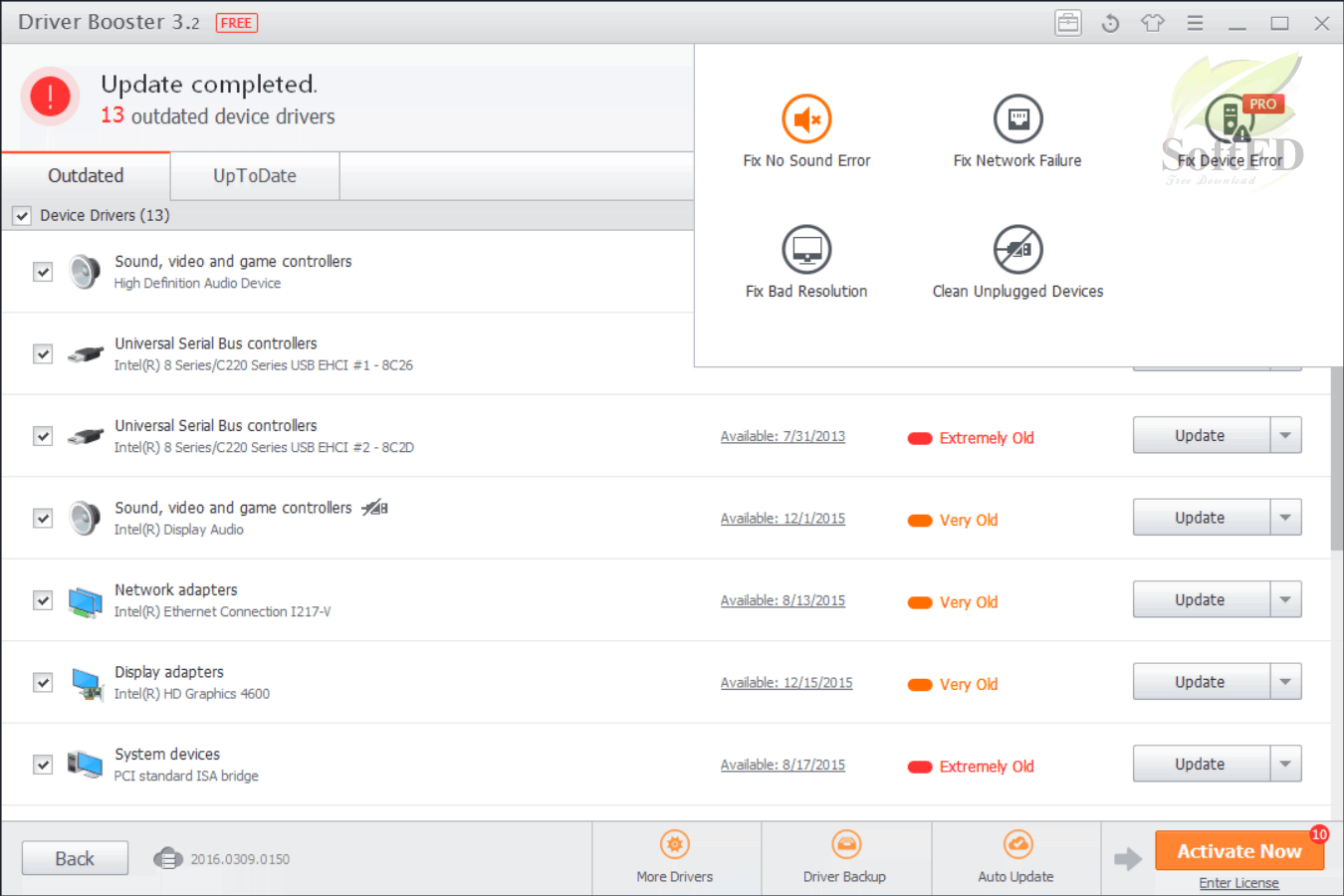Viewport: 1344px width, 896px height.
Task: Uncheck USB EHCI #1 - 8C26 driver
Action: pos(43,354)
